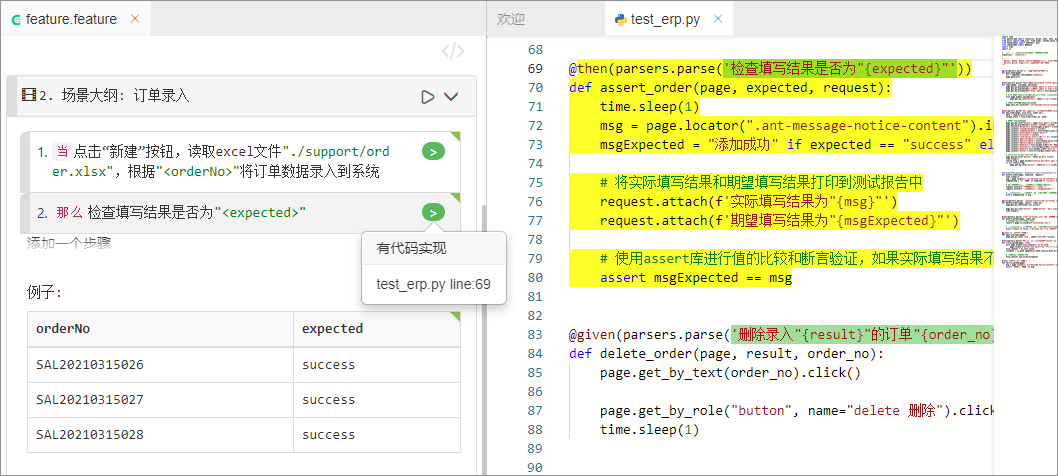Viewport: 1058px width, 476px height.
Task: Click green arrow badge on step 1
Action: pyautogui.click(x=433, y=152)
